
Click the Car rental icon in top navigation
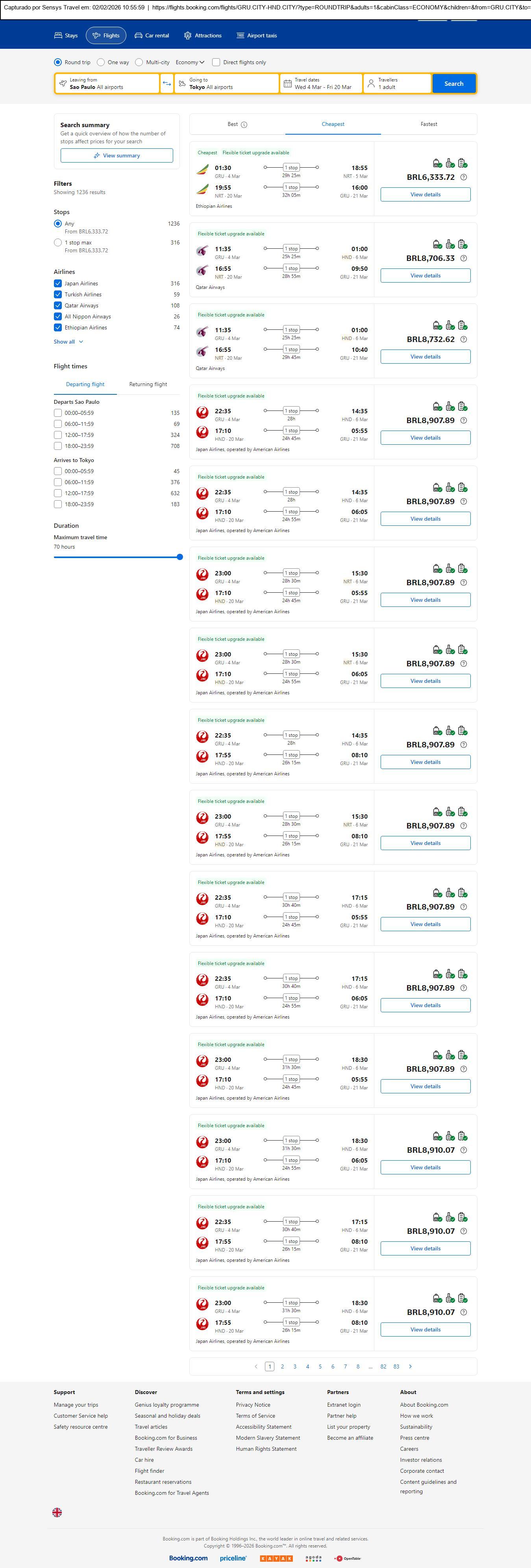pos(139,35)
